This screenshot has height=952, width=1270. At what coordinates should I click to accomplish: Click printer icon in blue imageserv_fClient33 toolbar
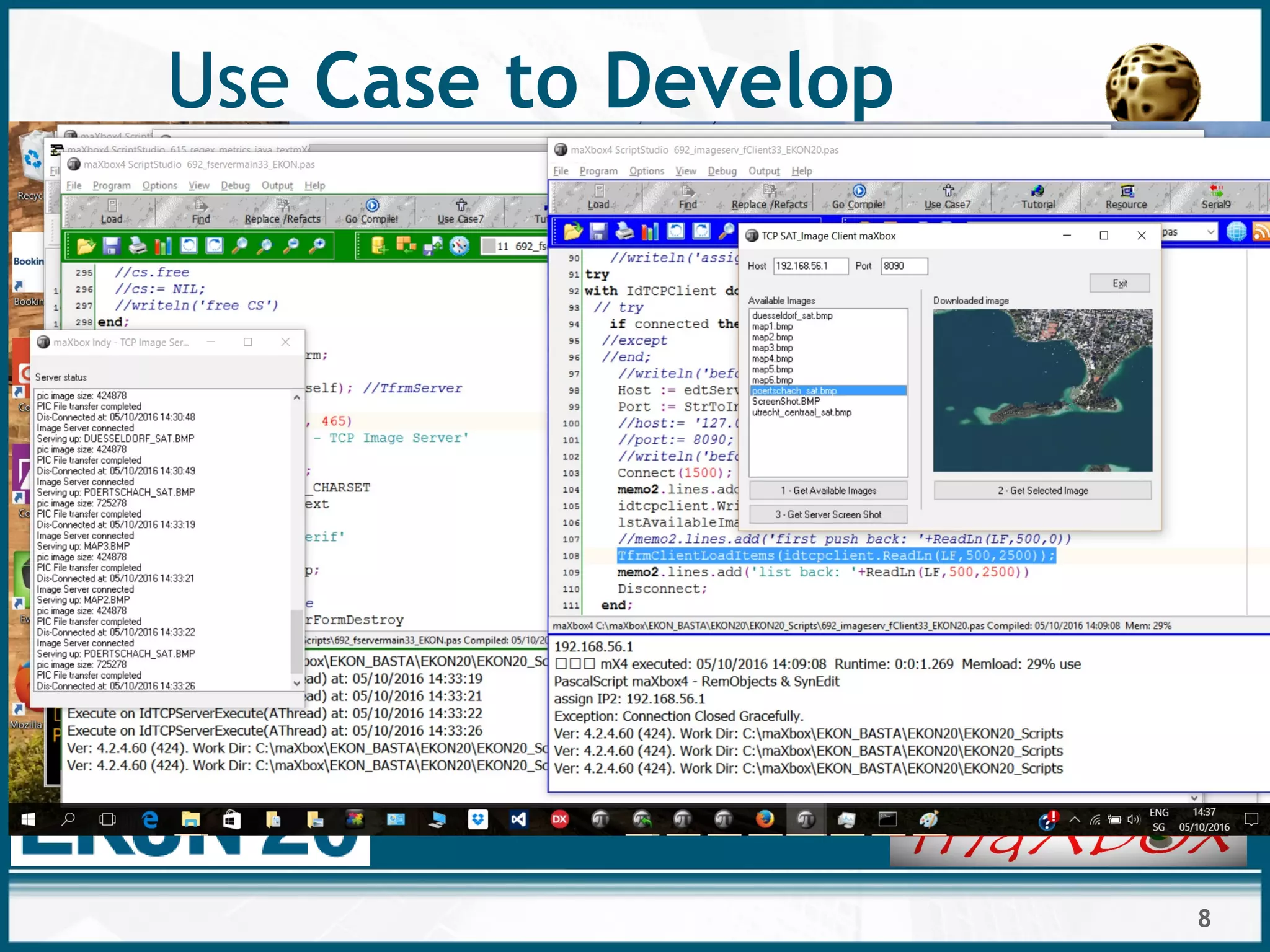(x=624, y=231)
